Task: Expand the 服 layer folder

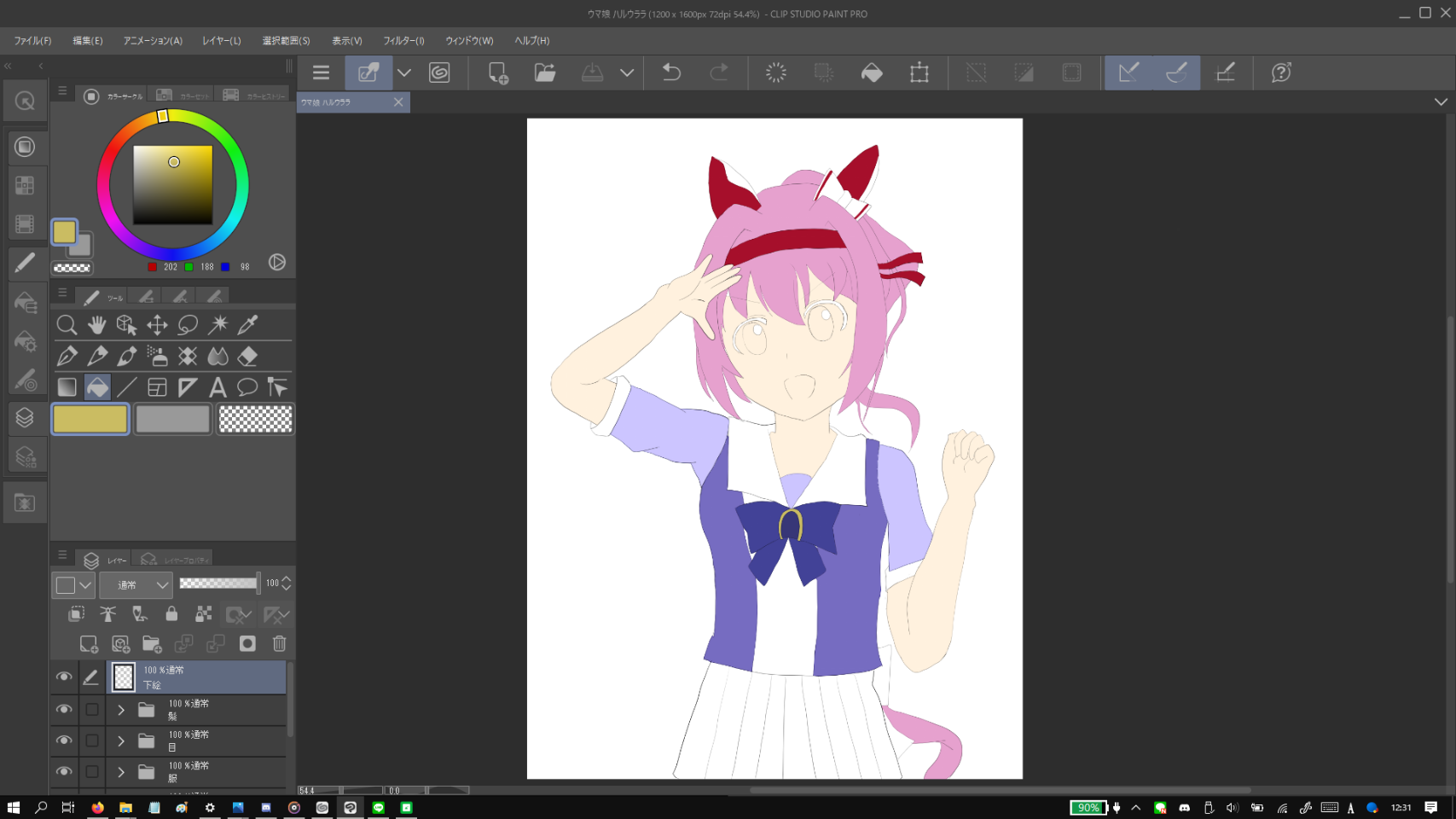Action: pyautogui.click(x=121, y=772)
